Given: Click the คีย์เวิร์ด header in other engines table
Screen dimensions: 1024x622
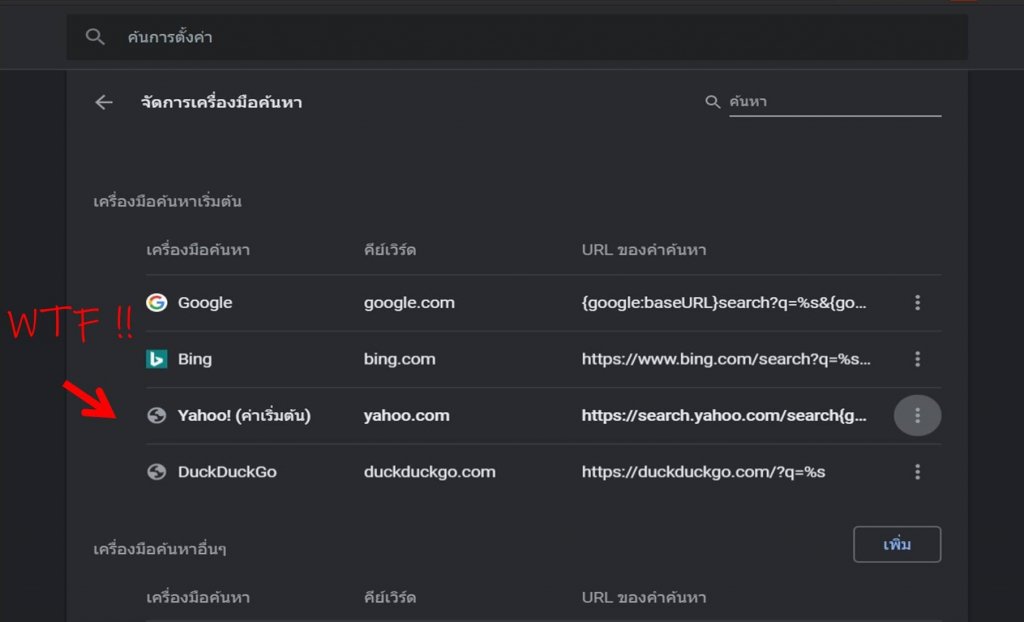Looking at the screenshot, I should pos(390,597).
